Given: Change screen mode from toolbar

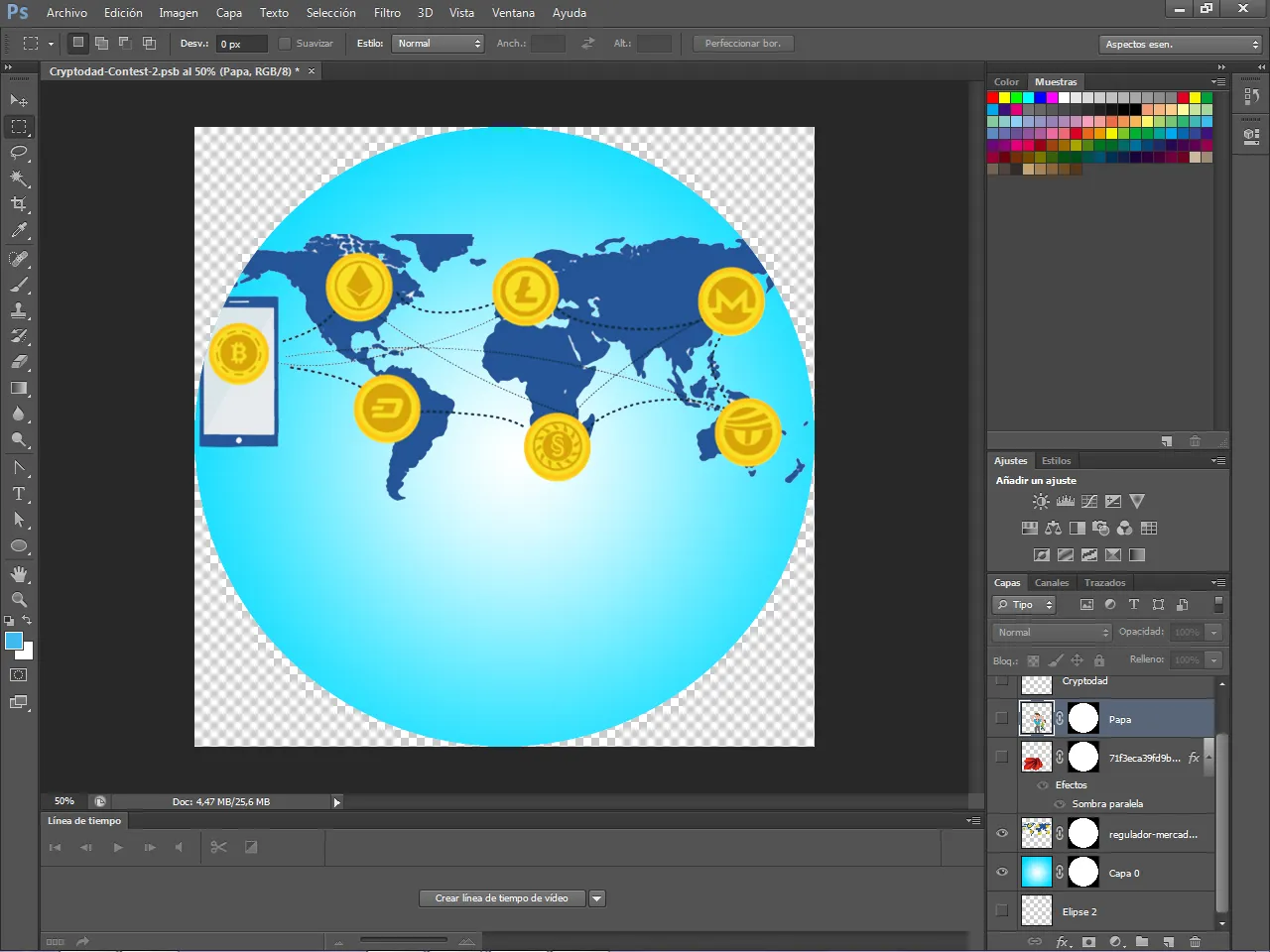Looking at the screenshot, I should pos(19,702).
